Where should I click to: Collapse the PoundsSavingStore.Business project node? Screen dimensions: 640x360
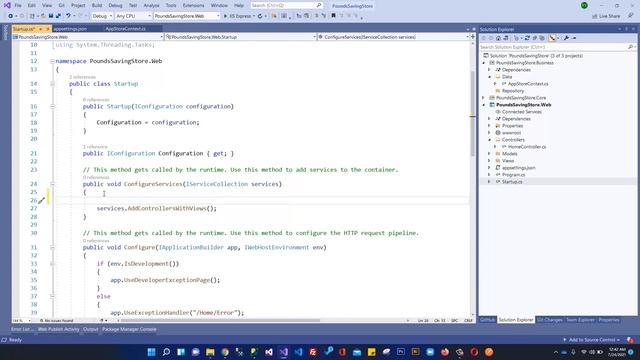[484, 63]
